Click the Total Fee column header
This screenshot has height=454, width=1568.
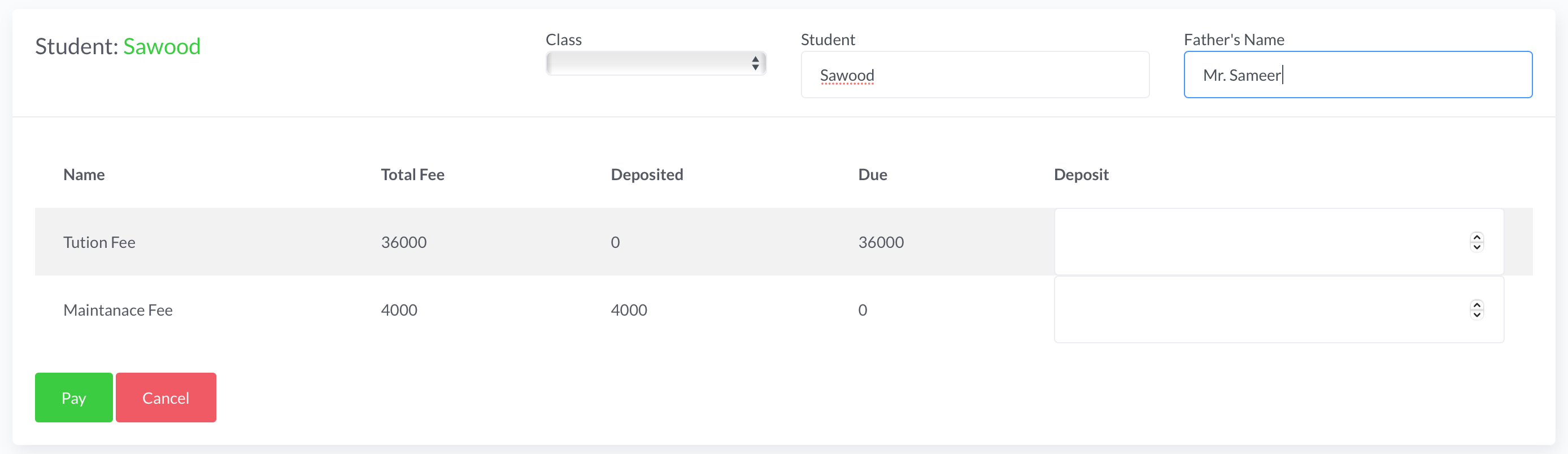[x=412, y=174]
